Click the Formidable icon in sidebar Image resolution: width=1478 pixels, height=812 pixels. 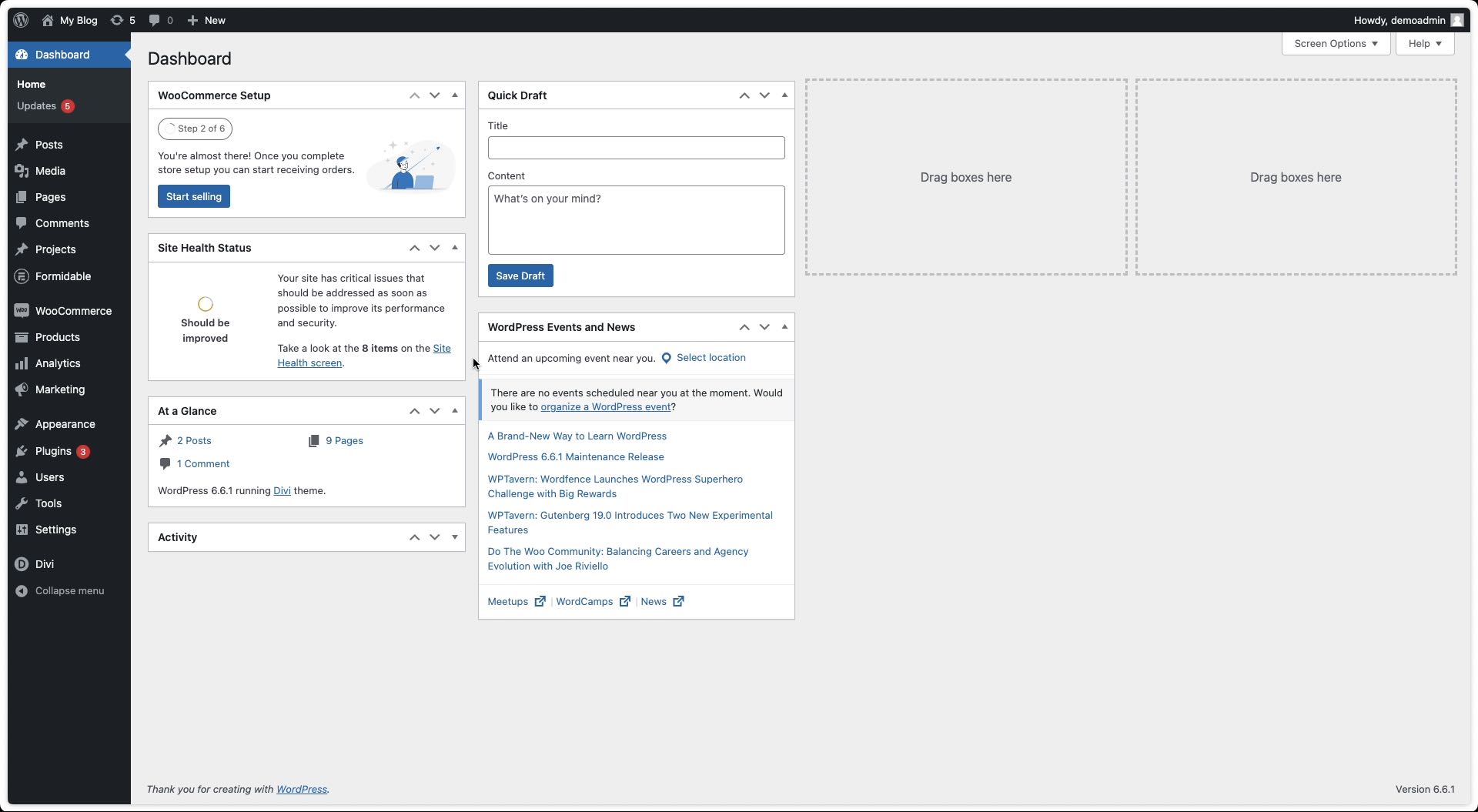point(22,276)
